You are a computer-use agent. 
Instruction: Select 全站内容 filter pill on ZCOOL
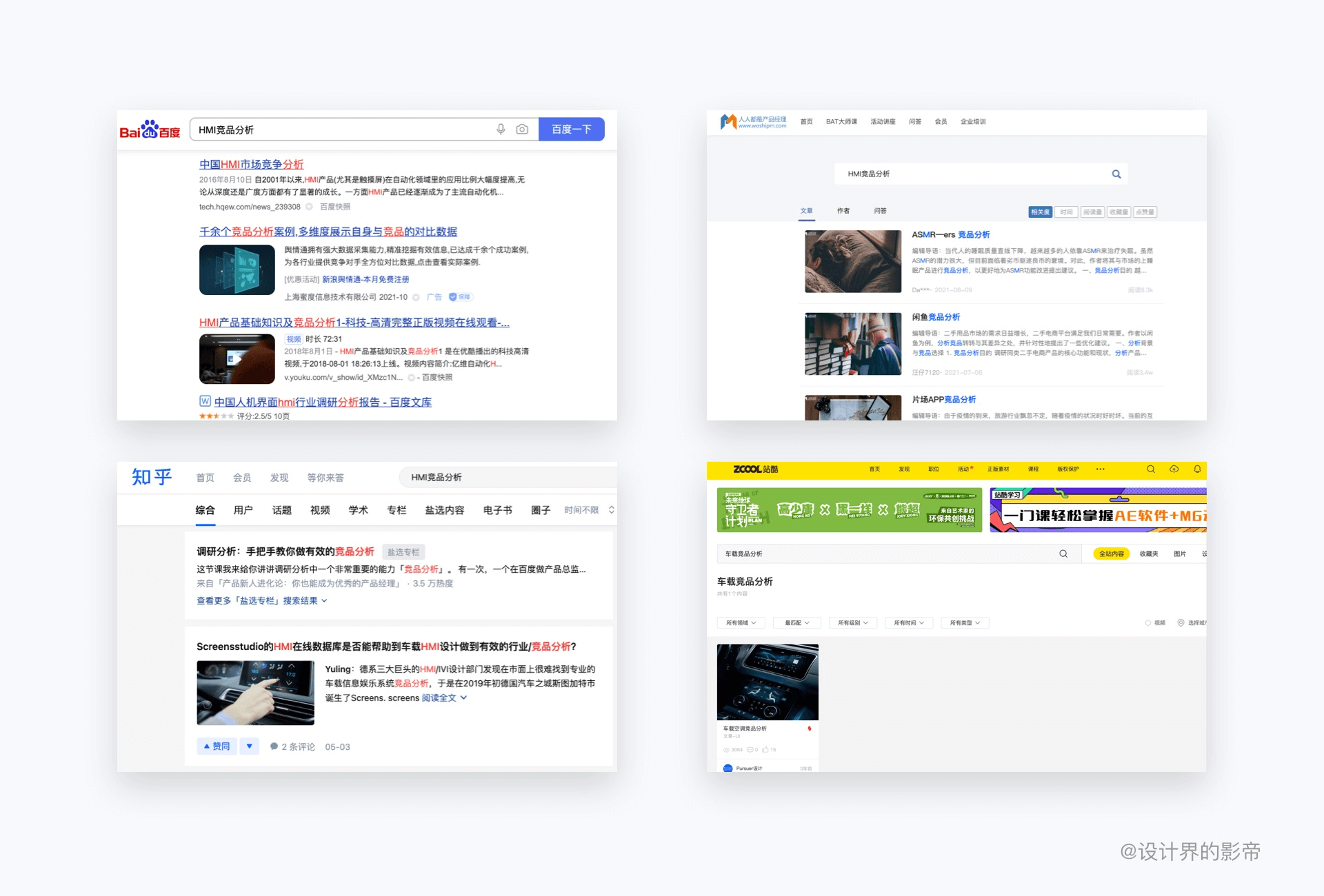coord(1112,554)
